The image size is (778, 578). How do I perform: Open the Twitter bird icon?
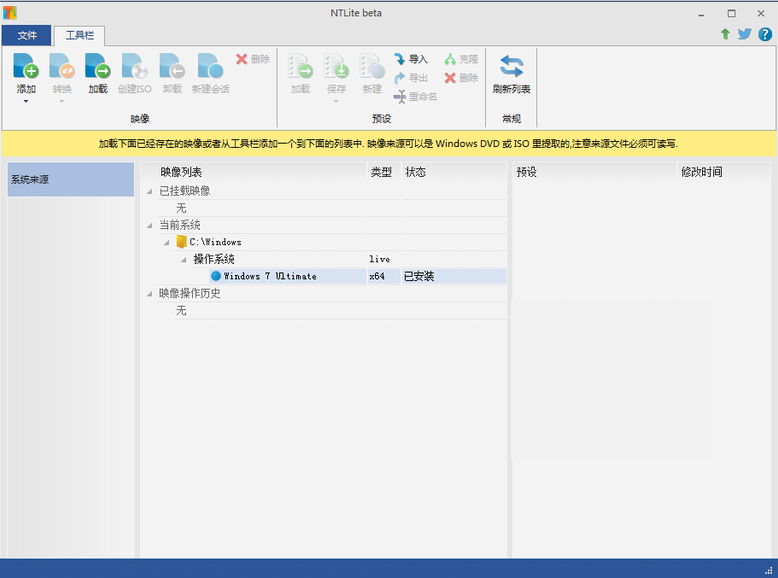click(x=744, y=34)
